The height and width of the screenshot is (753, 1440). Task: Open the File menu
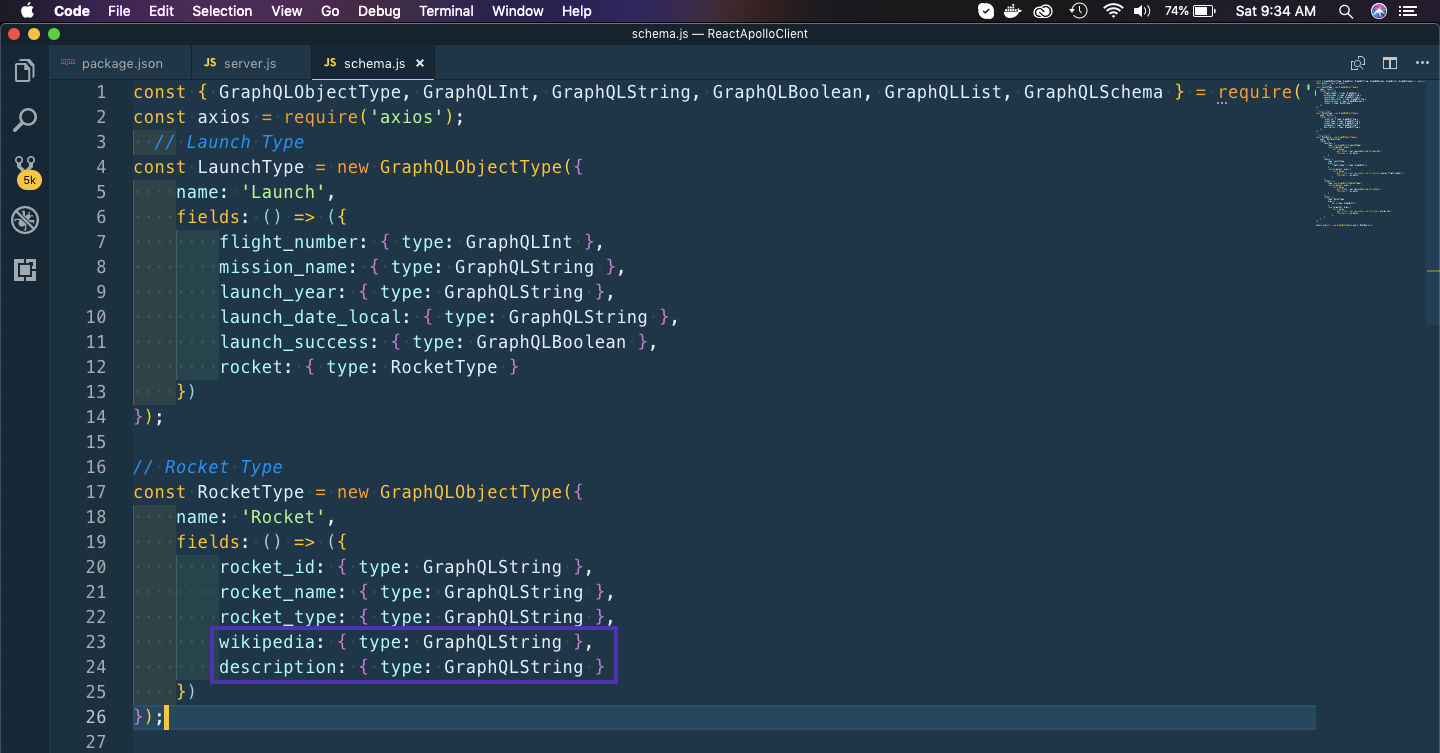pyautogui.click(x=119, y=11)
